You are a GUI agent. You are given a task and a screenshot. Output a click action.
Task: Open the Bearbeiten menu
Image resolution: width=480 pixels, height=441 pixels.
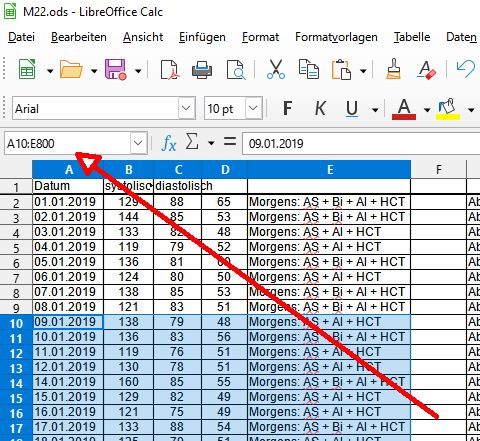(x=79, y=37)
